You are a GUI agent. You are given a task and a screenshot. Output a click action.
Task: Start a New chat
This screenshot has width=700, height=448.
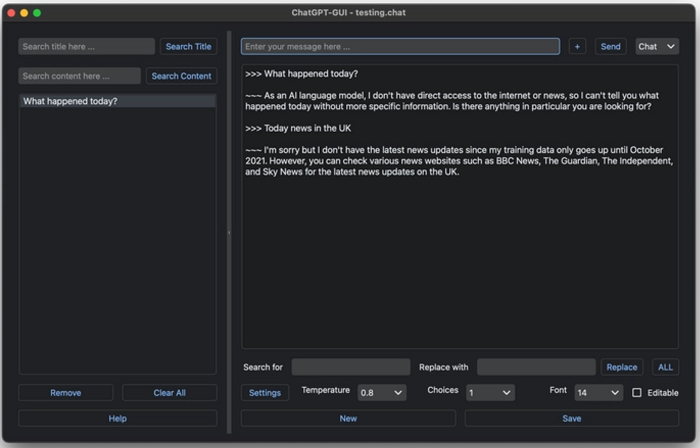pos(348,418)
